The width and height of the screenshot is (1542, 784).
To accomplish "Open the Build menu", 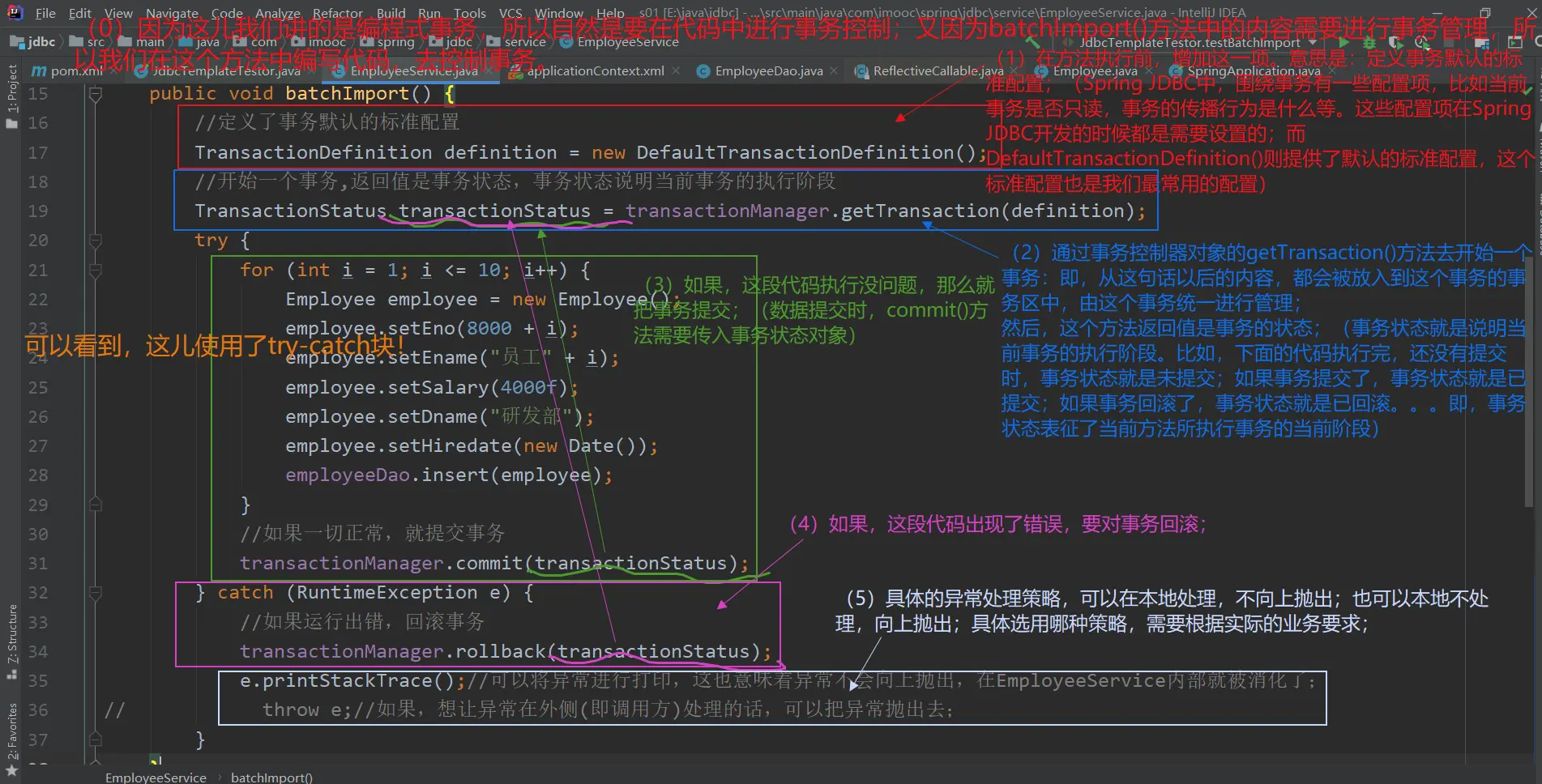I will tap(391, 13).
